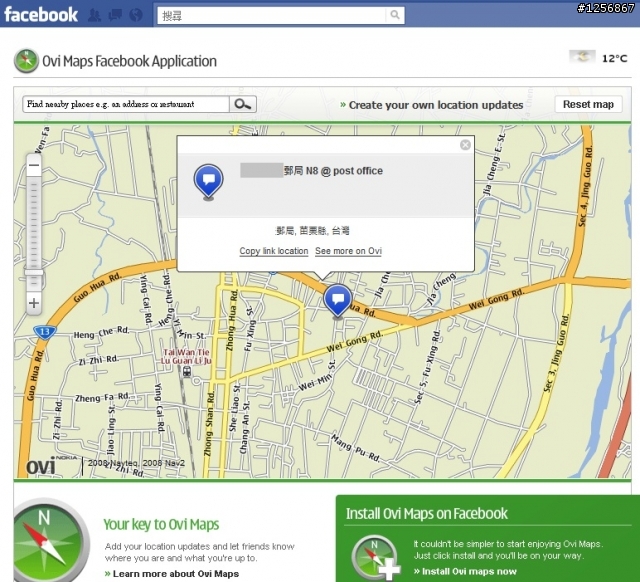
Task: Click Your key to Ovi Maps heading
Action: pyautogui.click(x=161, y=524)
